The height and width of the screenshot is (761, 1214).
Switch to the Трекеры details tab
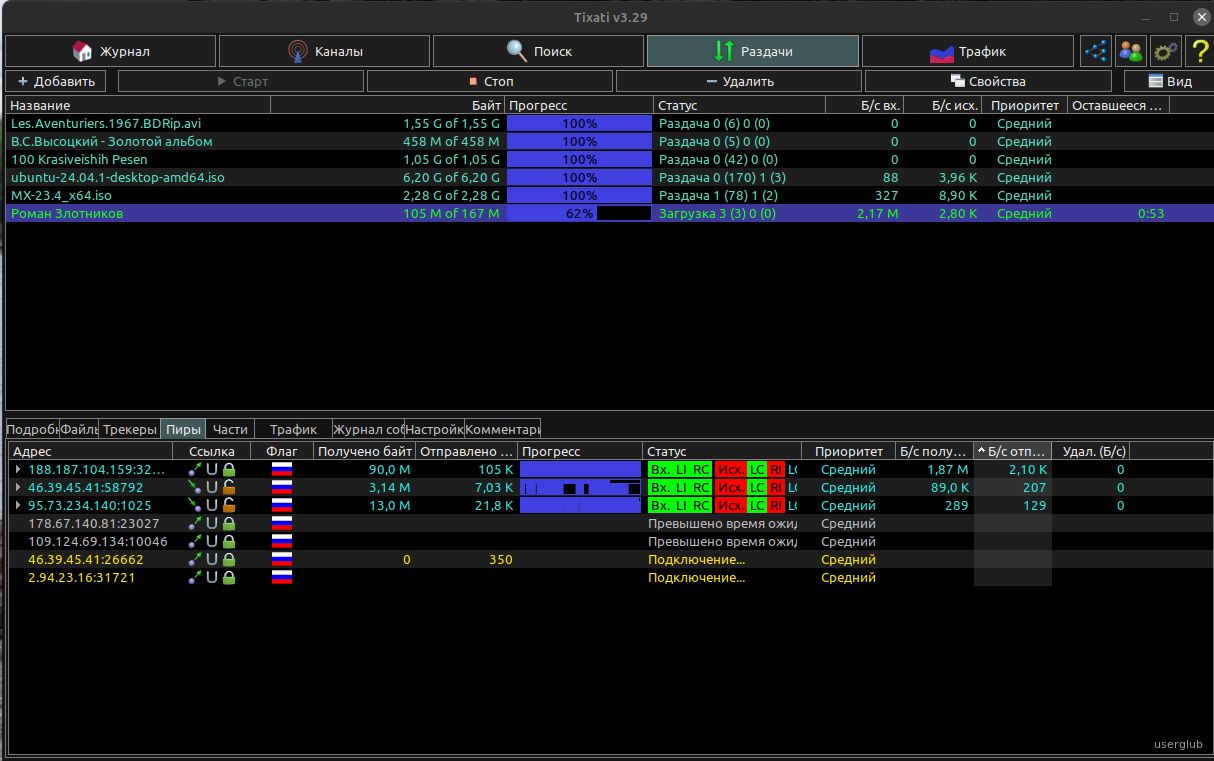click(x=130, y=429)
